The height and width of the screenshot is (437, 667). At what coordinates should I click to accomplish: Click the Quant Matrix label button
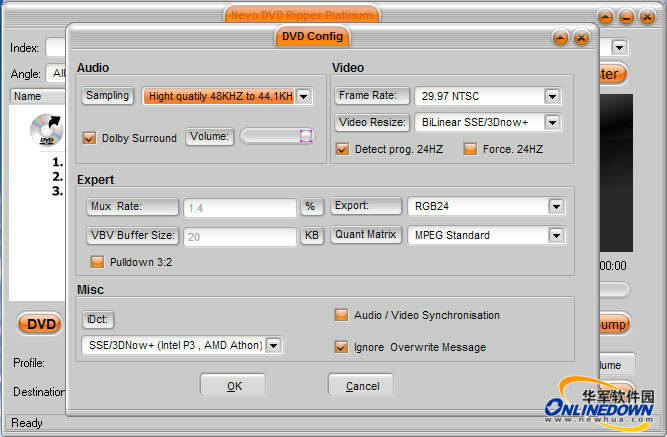[x=366, y=234]
